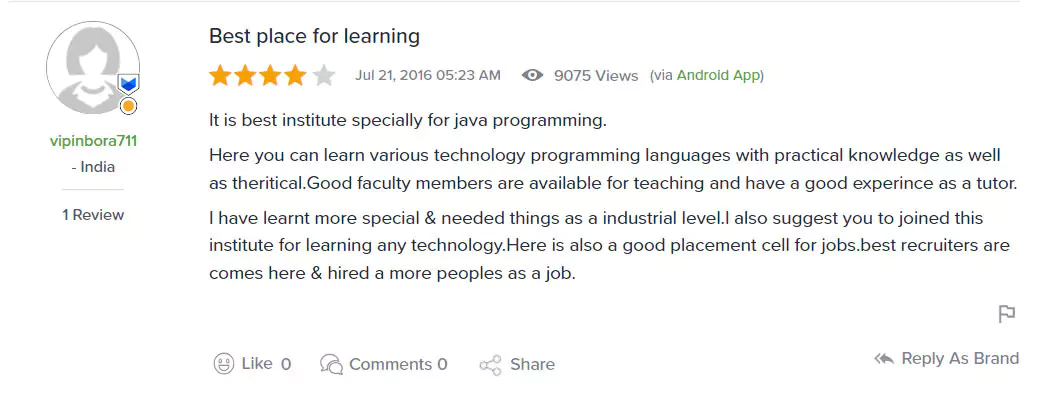Click the blue badge on the avatar

click(x=128, y=83)
